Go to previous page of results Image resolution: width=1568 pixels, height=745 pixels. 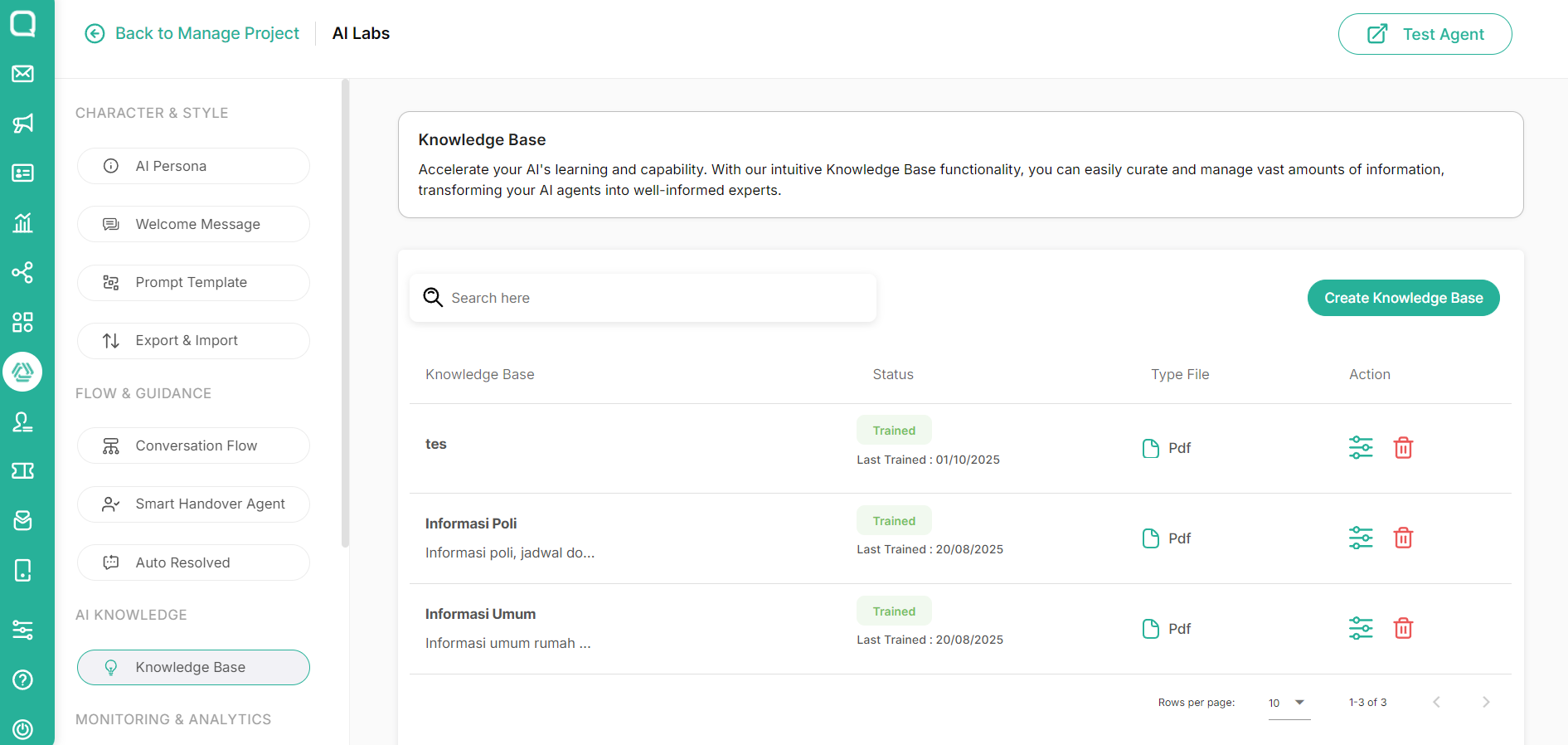(1436, 703)
